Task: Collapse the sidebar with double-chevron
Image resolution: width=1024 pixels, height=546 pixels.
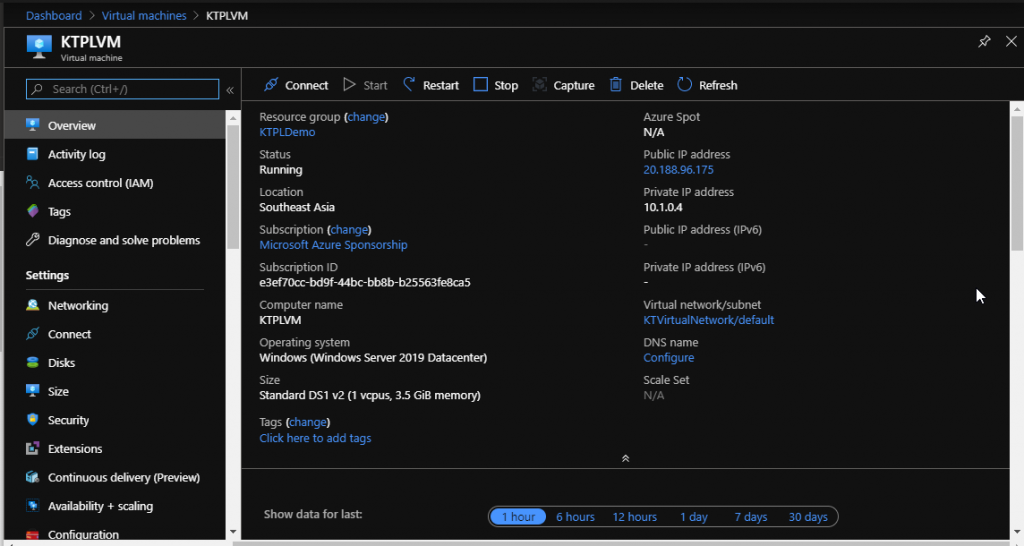Action: click(x=230, y=90)
